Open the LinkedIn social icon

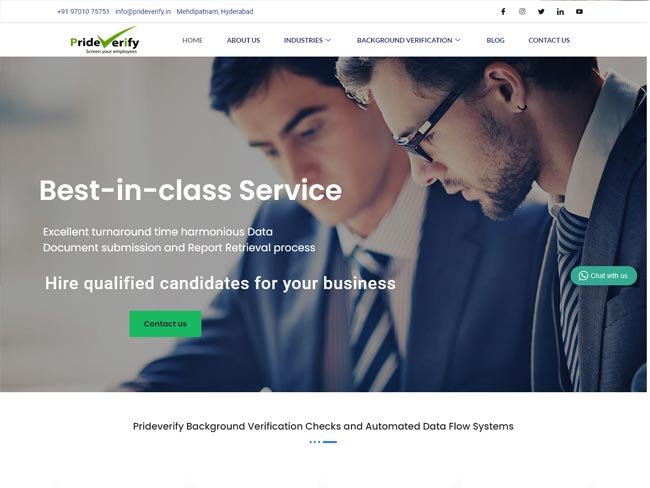[x=560, y=12]
